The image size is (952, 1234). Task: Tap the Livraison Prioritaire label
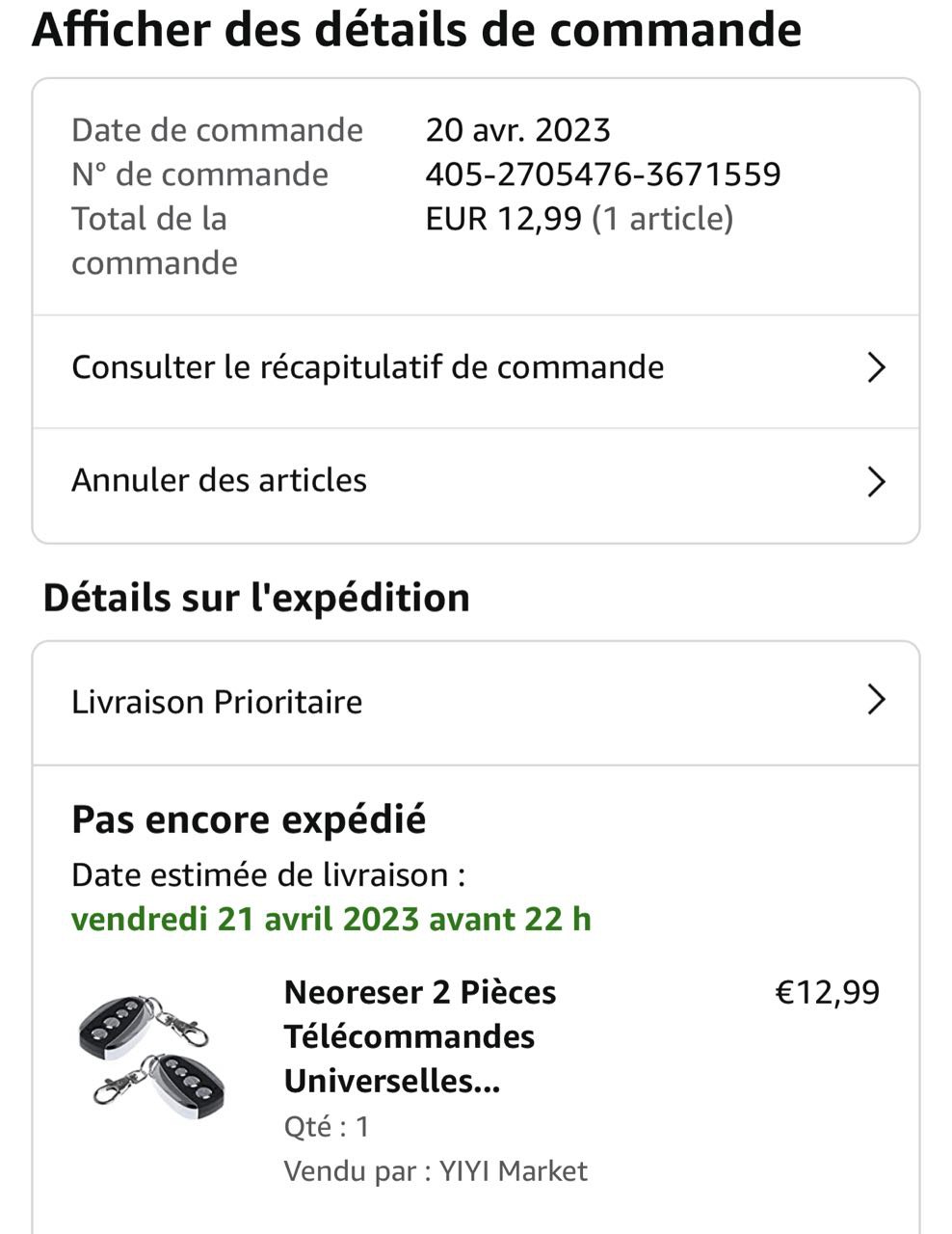217,702
